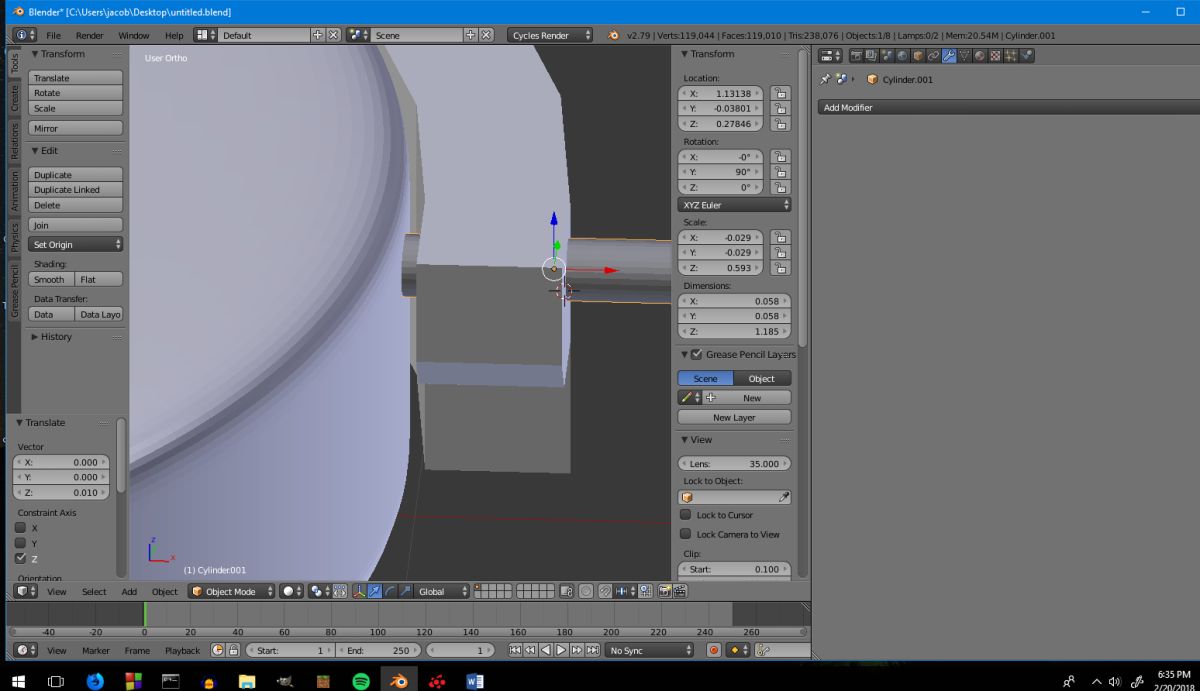This screenshot has width=1200, height=691.
Task: Open the Object properties tab (orange cube)
Action: (x=918, y=55)
